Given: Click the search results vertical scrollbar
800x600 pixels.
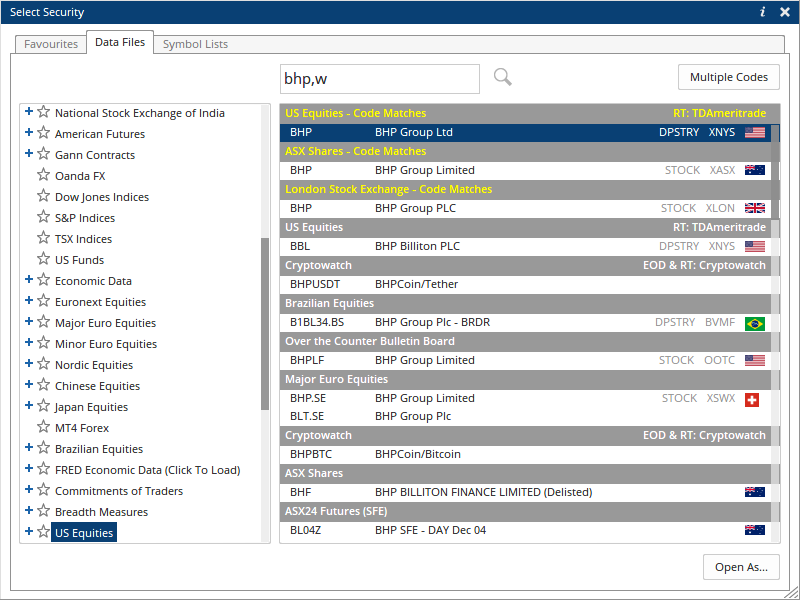Looking at the screenshot, I should (775, 171).
